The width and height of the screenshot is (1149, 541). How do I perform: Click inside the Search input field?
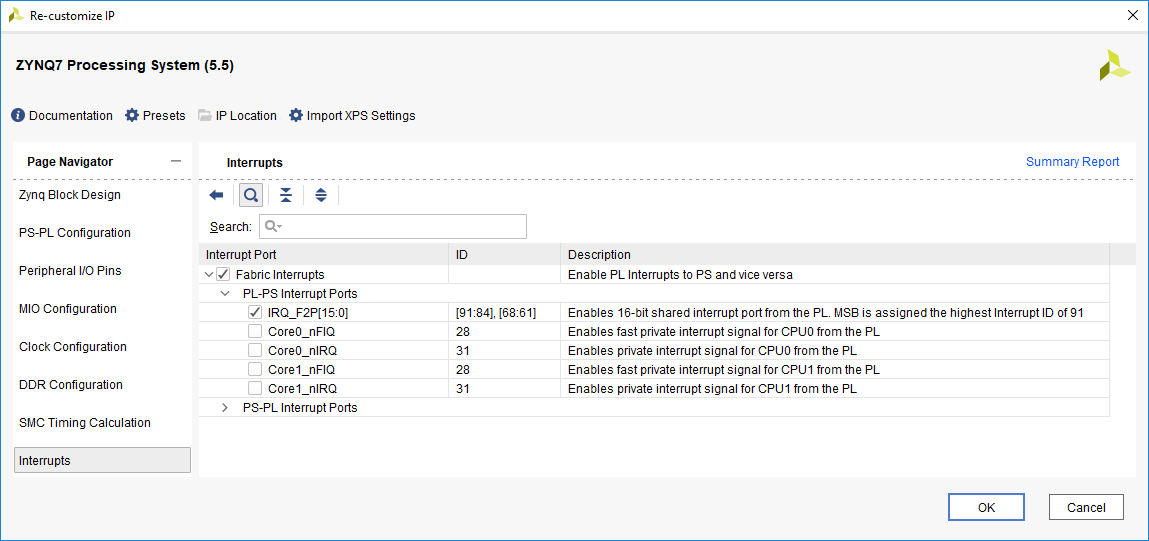click(393, 227)
